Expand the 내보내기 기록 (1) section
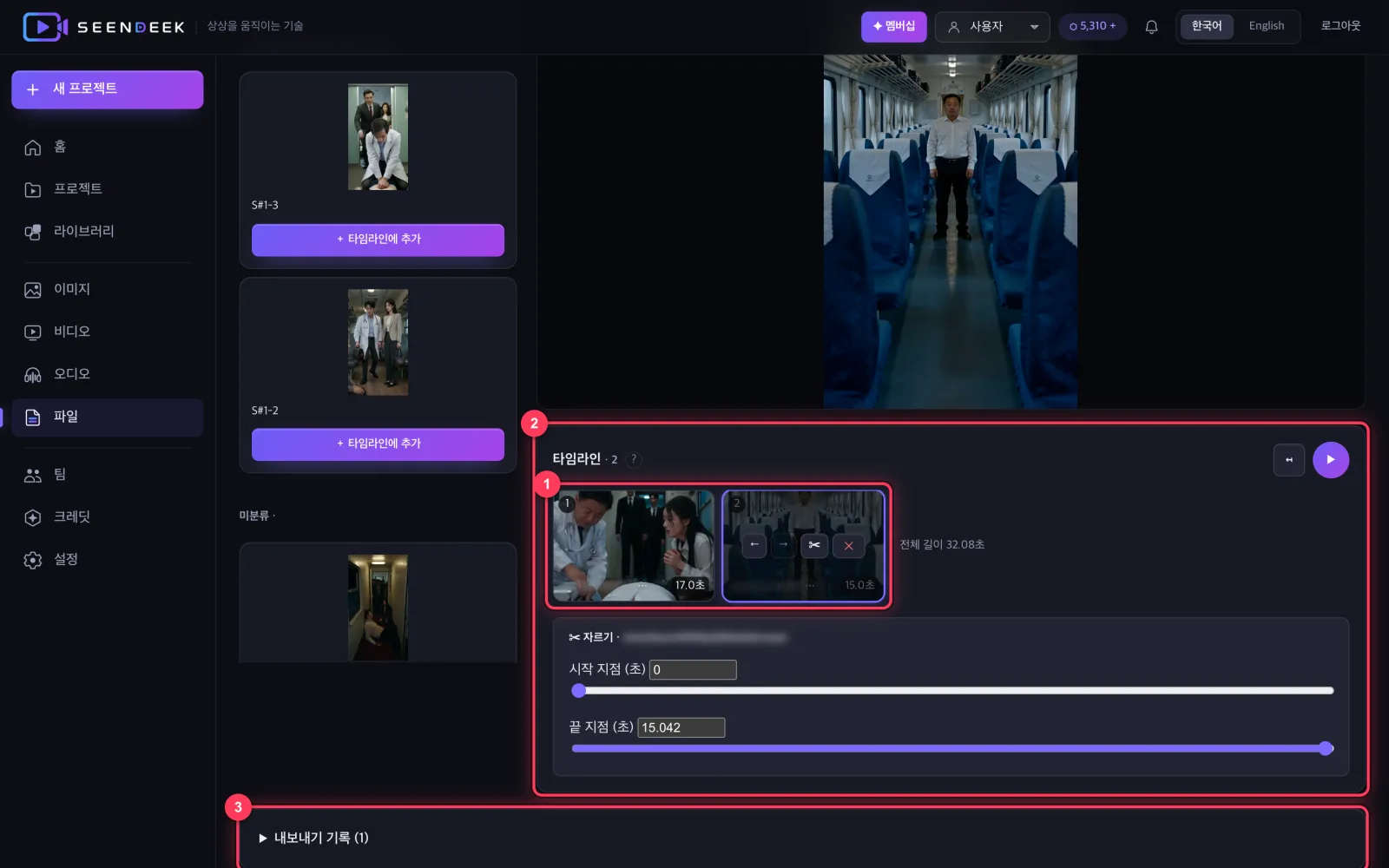The height and width of the screenshot is (868, 1389). tap(313, 838)
